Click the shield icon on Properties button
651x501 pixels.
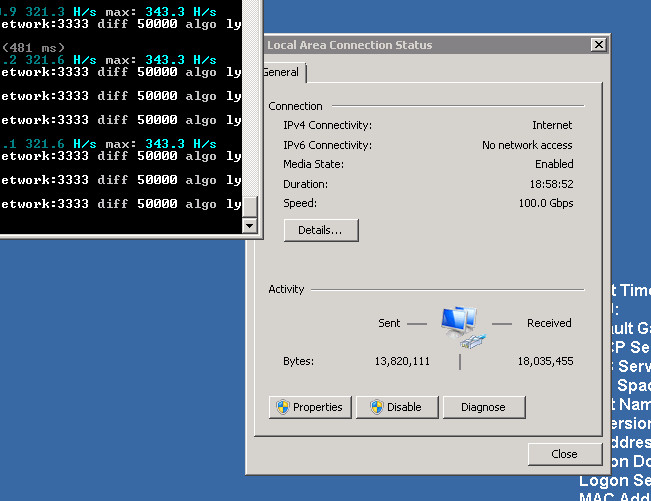[x=283, y=407]
